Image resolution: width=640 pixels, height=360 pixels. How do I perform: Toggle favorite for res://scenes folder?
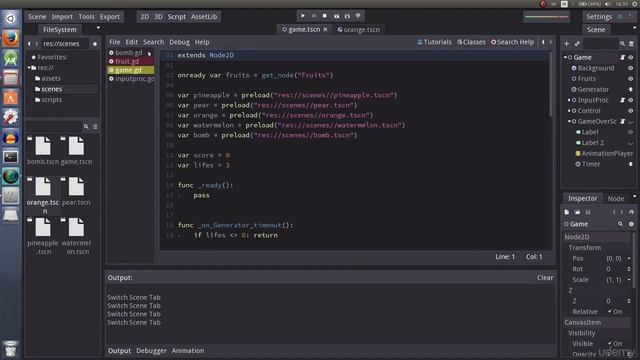[95, 44]
